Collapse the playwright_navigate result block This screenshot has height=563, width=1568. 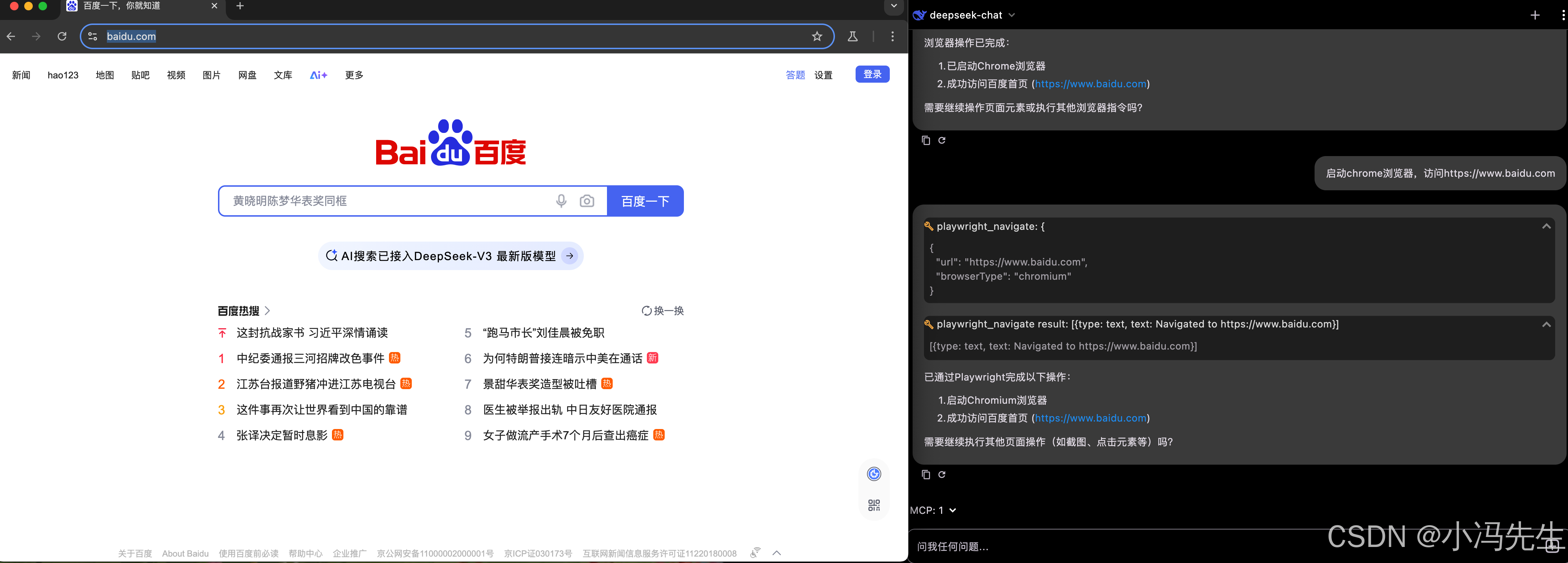(1546, 324)
